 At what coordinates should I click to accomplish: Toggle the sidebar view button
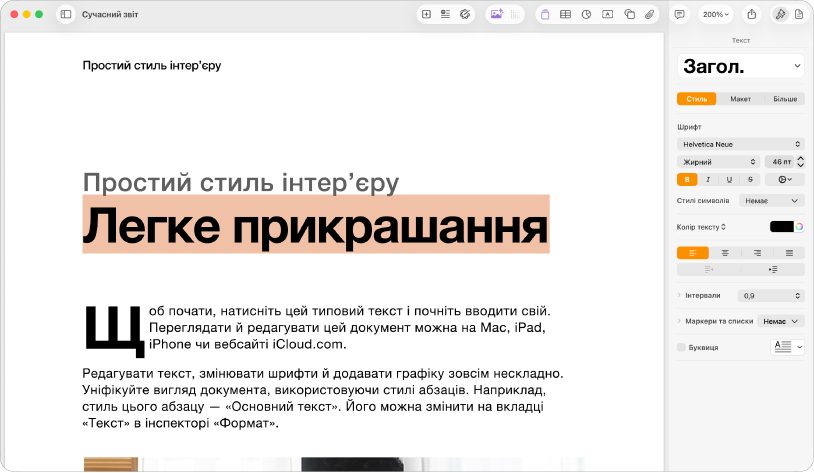(66, 15)
